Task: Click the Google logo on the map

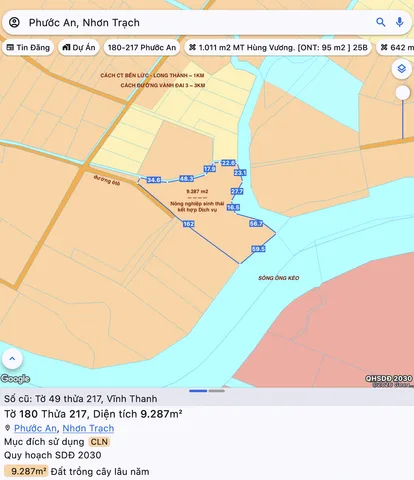Action: [x=15, y=379]
